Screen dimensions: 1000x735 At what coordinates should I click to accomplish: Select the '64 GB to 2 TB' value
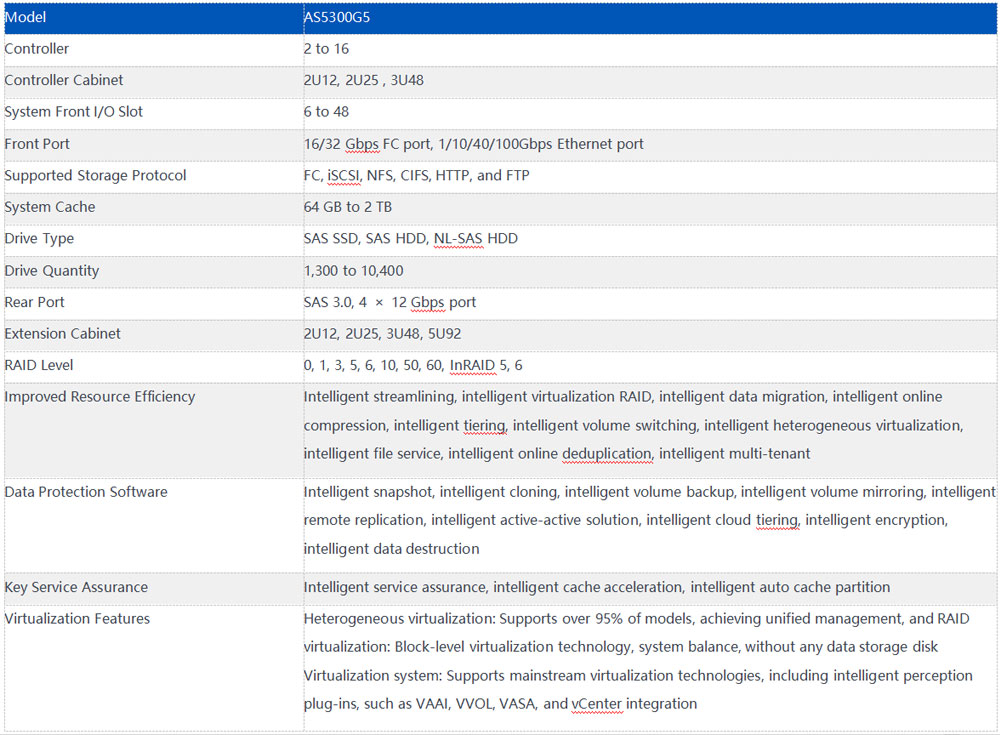point(348,207)
